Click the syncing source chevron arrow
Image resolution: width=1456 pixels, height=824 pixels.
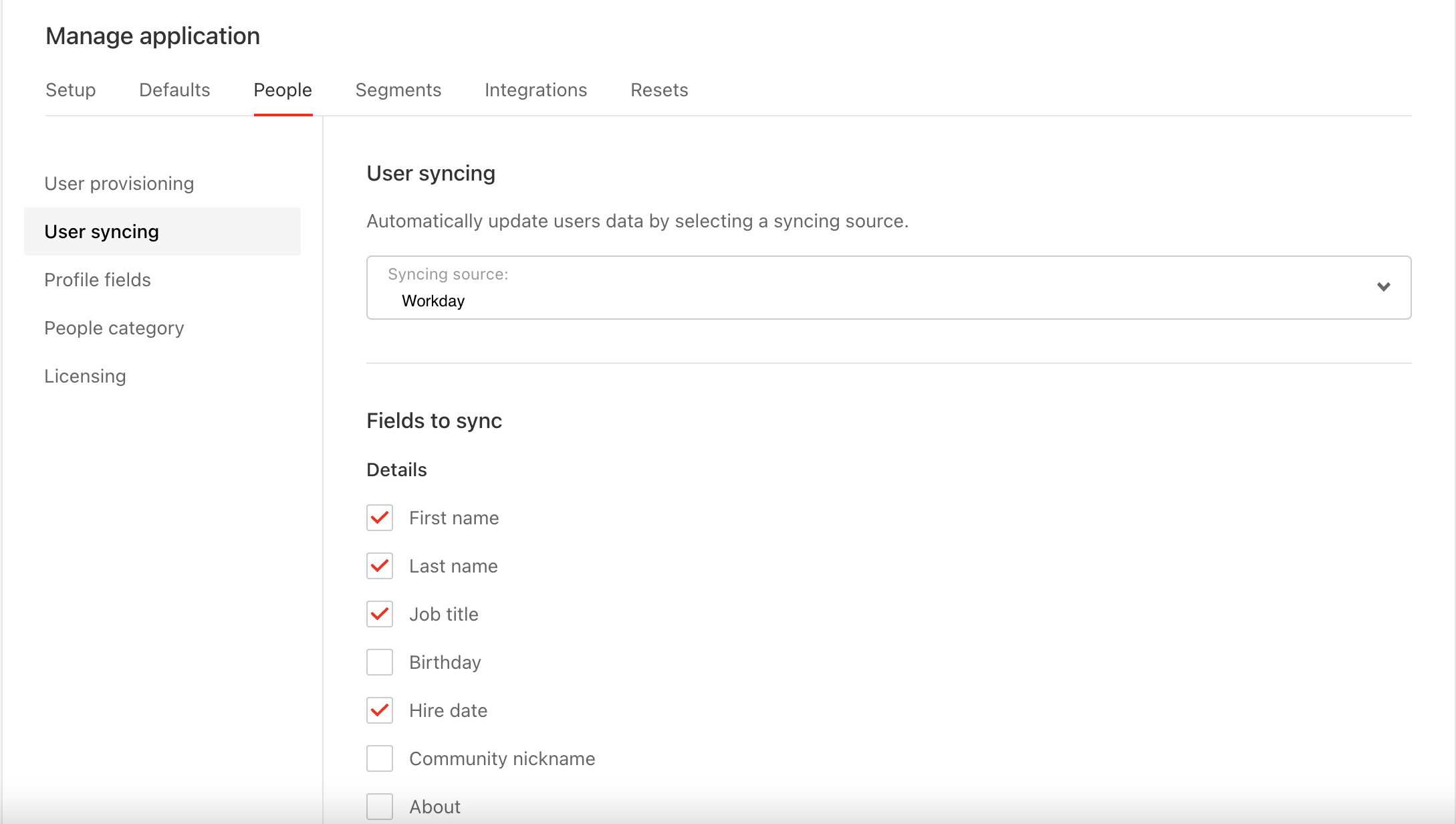pos(1383,287)
